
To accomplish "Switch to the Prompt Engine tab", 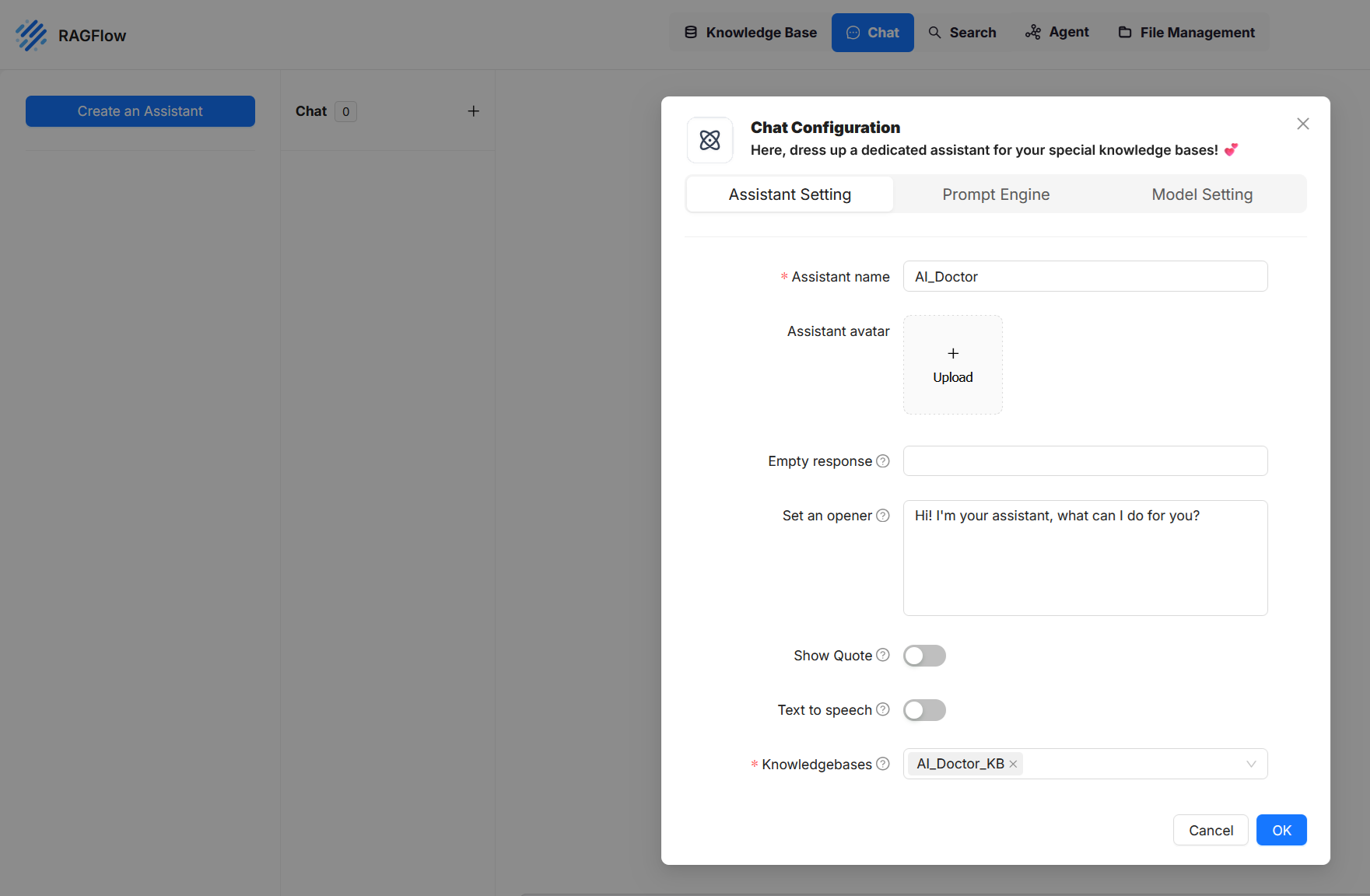I will (996, 194).
